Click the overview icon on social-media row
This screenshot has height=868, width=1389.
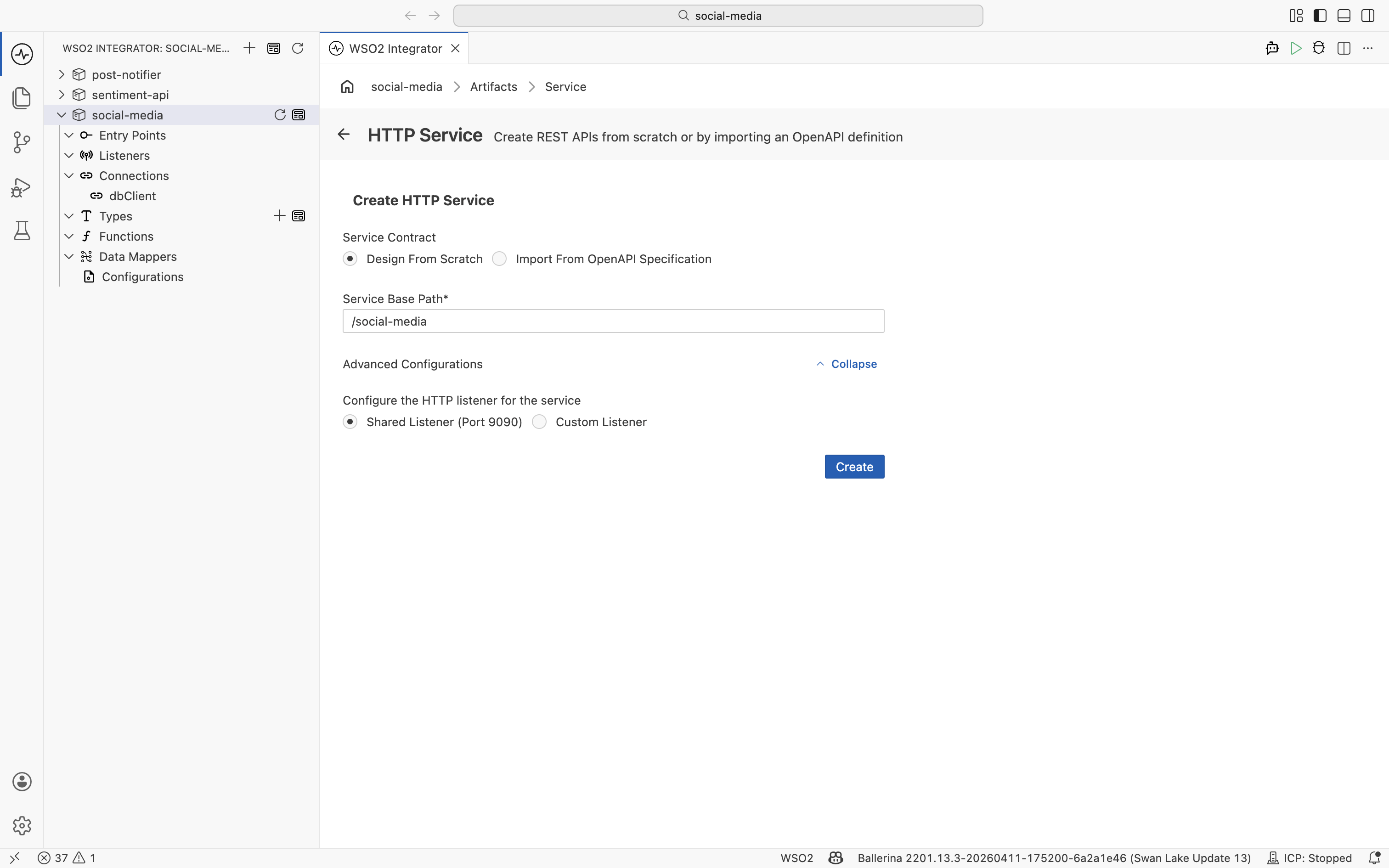tap(299, 115)
